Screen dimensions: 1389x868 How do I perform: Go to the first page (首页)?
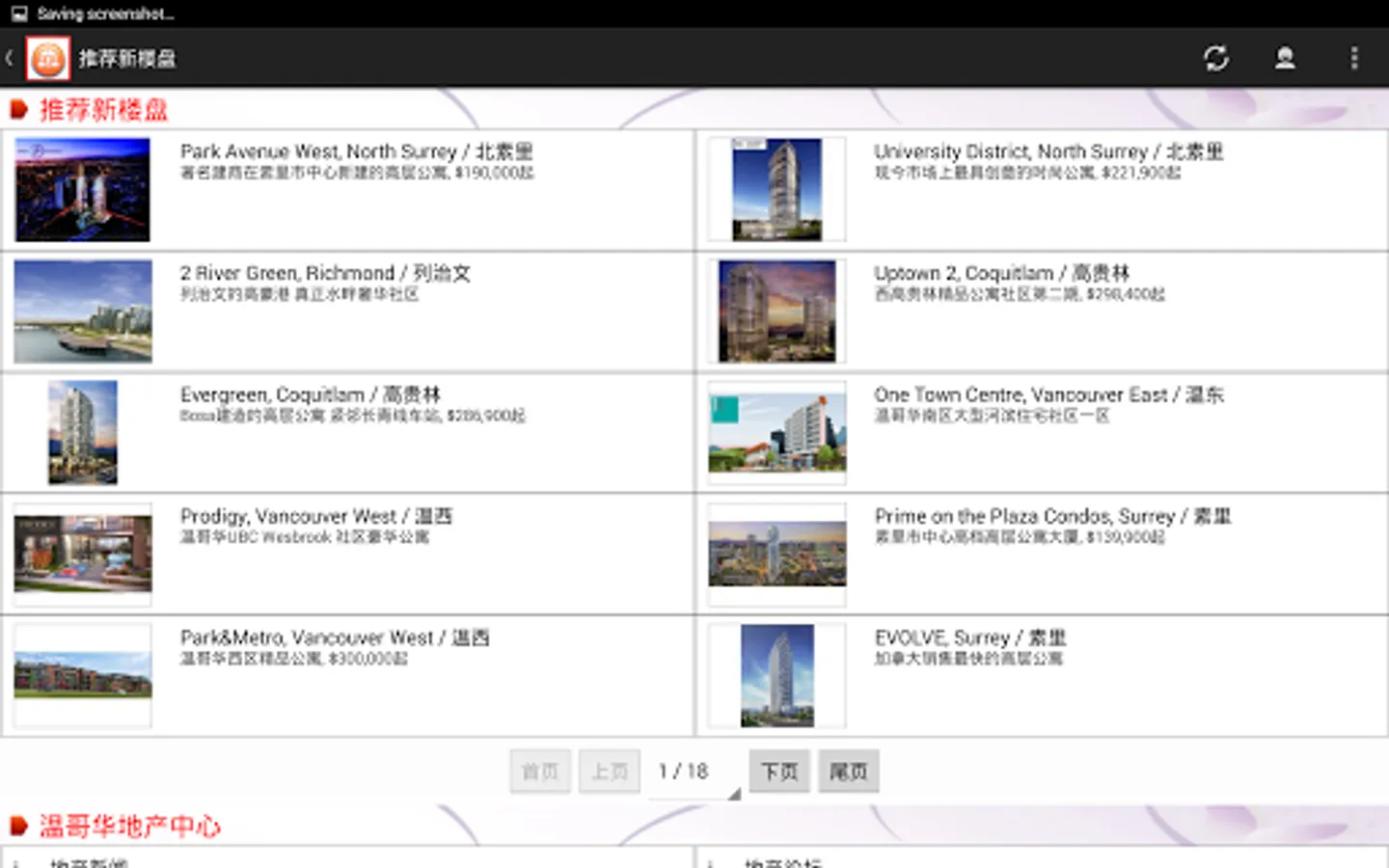(540, 772)
